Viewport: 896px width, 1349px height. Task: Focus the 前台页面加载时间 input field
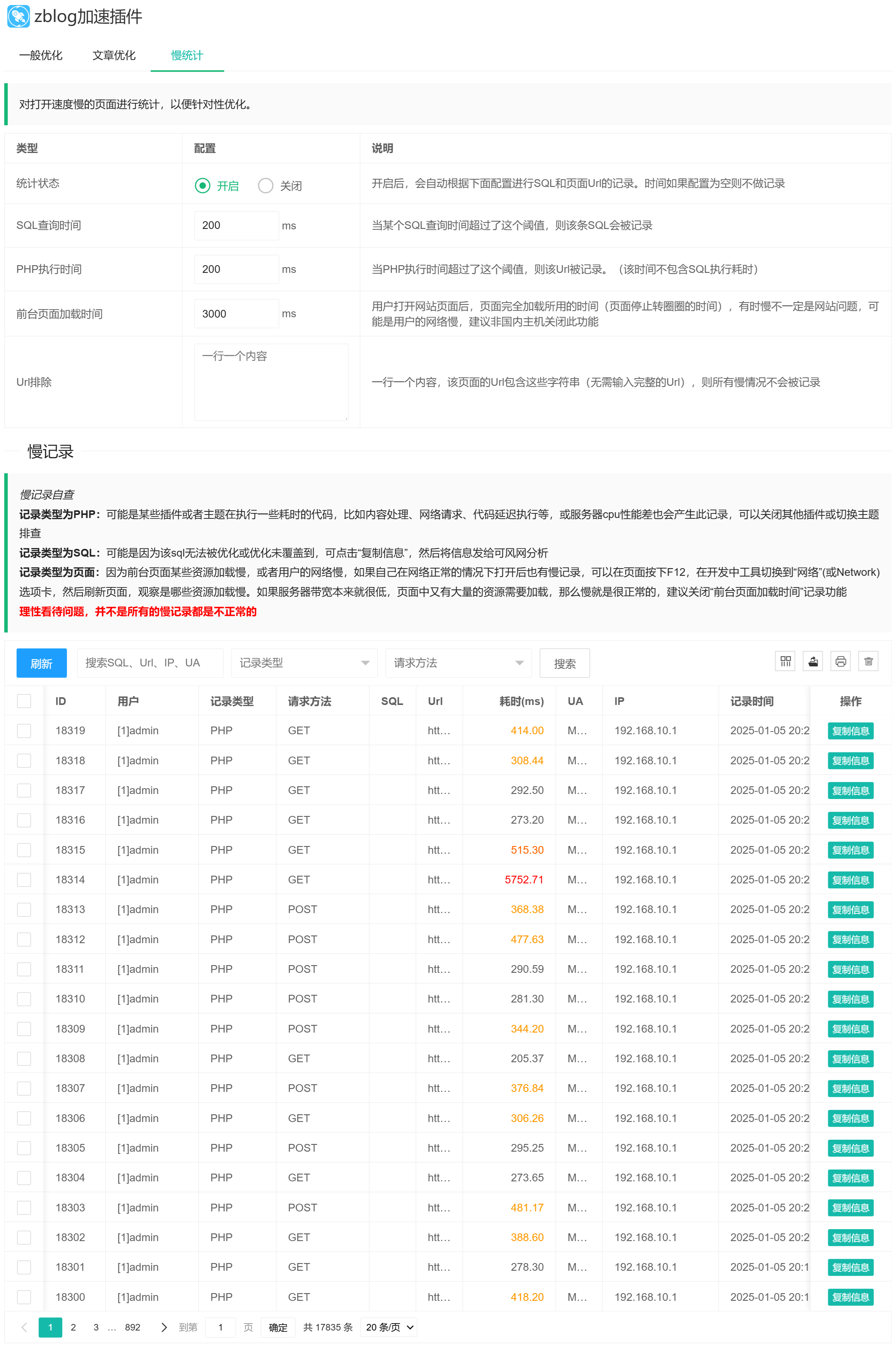(236, 313)
